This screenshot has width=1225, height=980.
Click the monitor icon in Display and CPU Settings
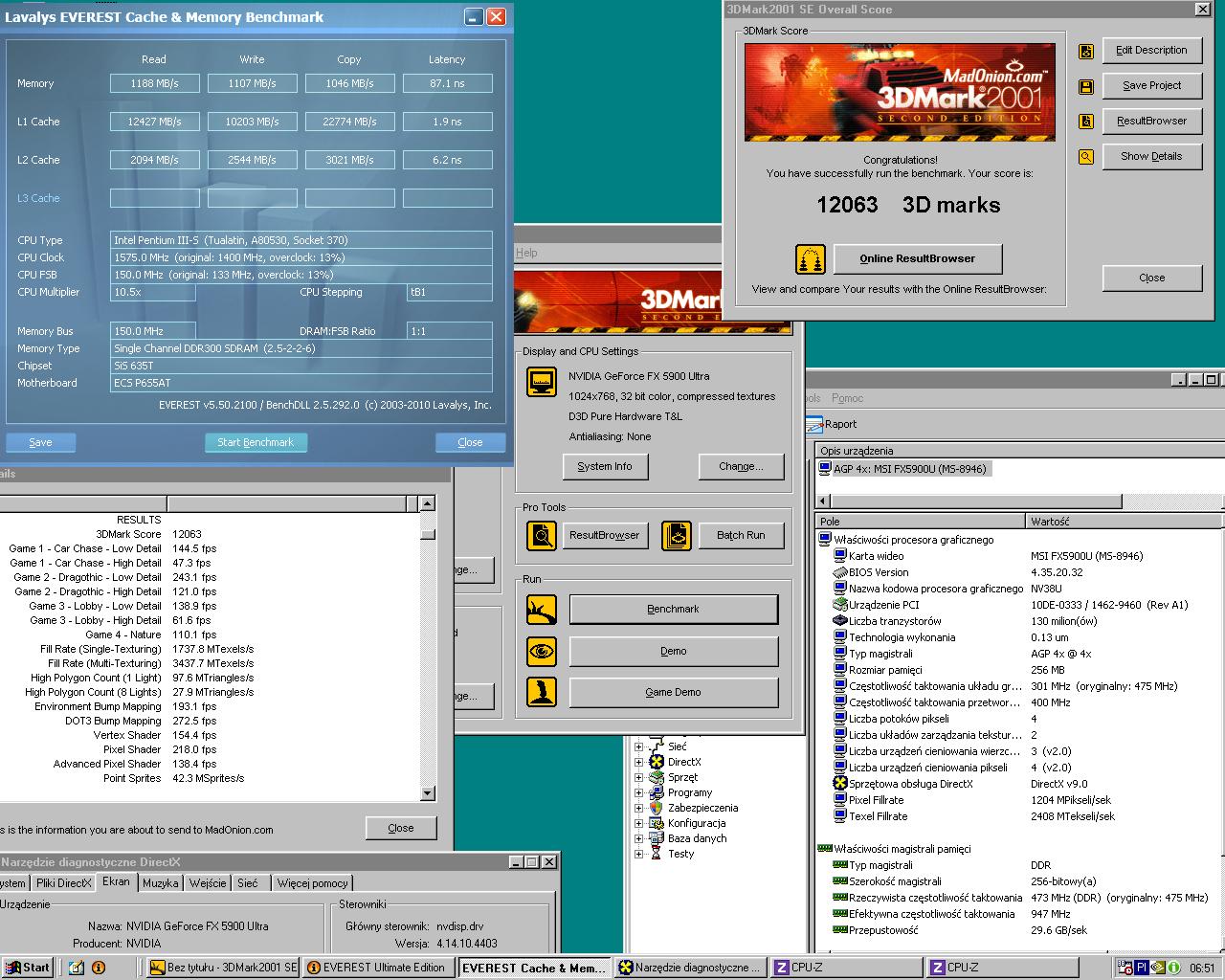tap(542, 382)
